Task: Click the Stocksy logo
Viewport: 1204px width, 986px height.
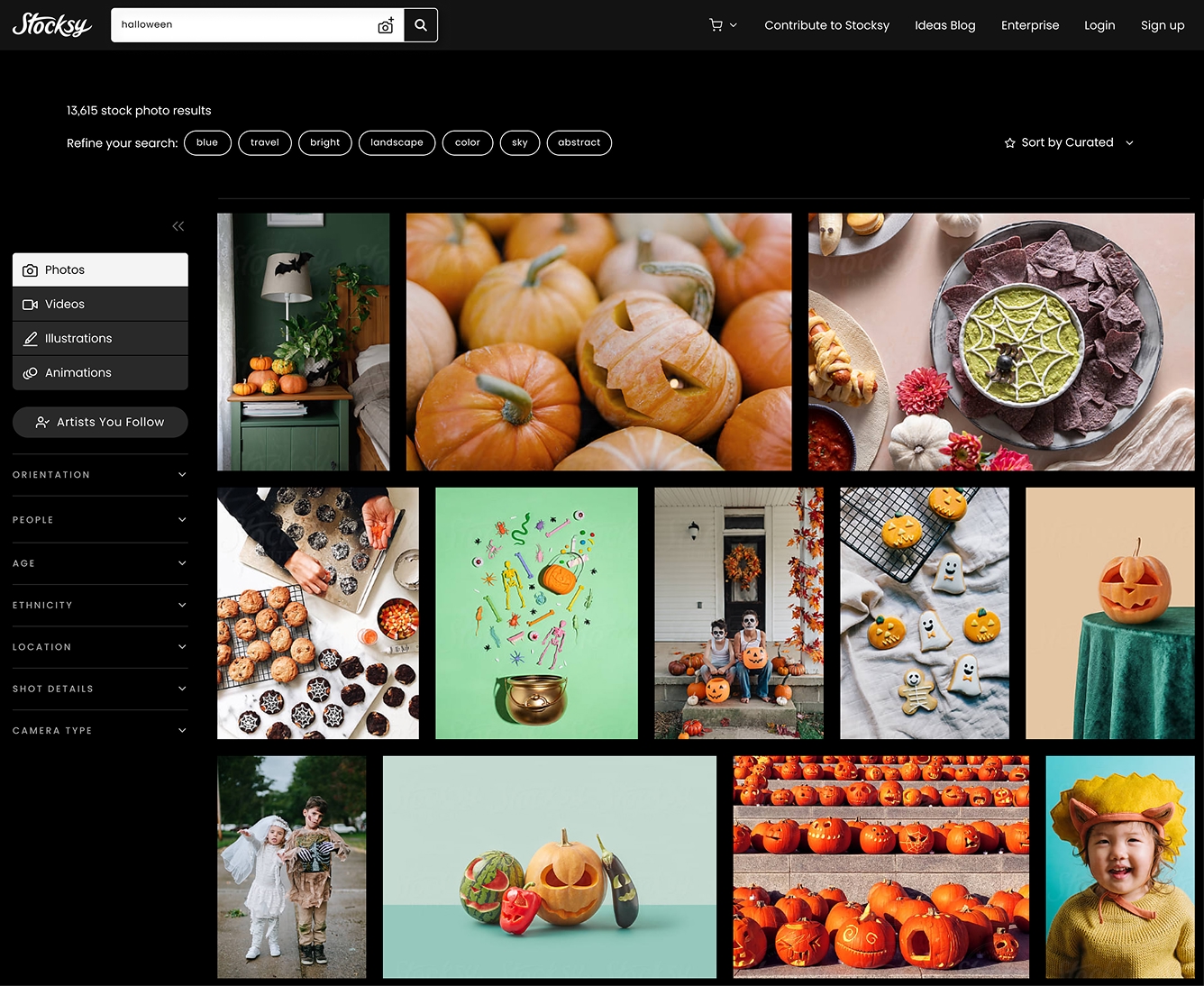Action: tap(51, 25)
